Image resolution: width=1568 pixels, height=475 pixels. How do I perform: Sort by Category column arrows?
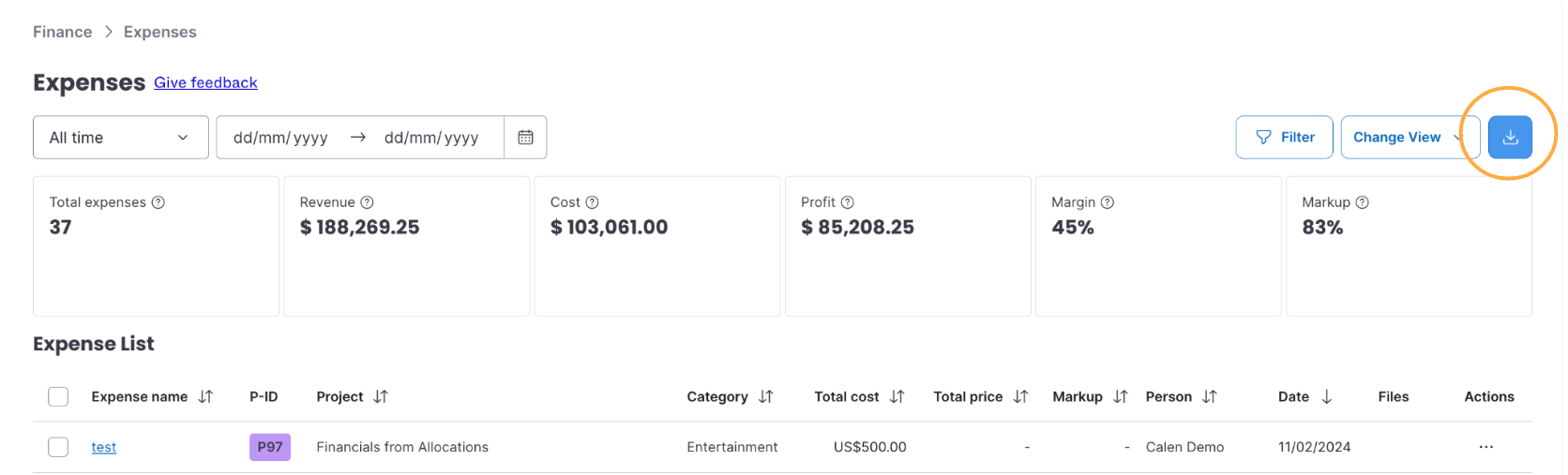(766, 396)
